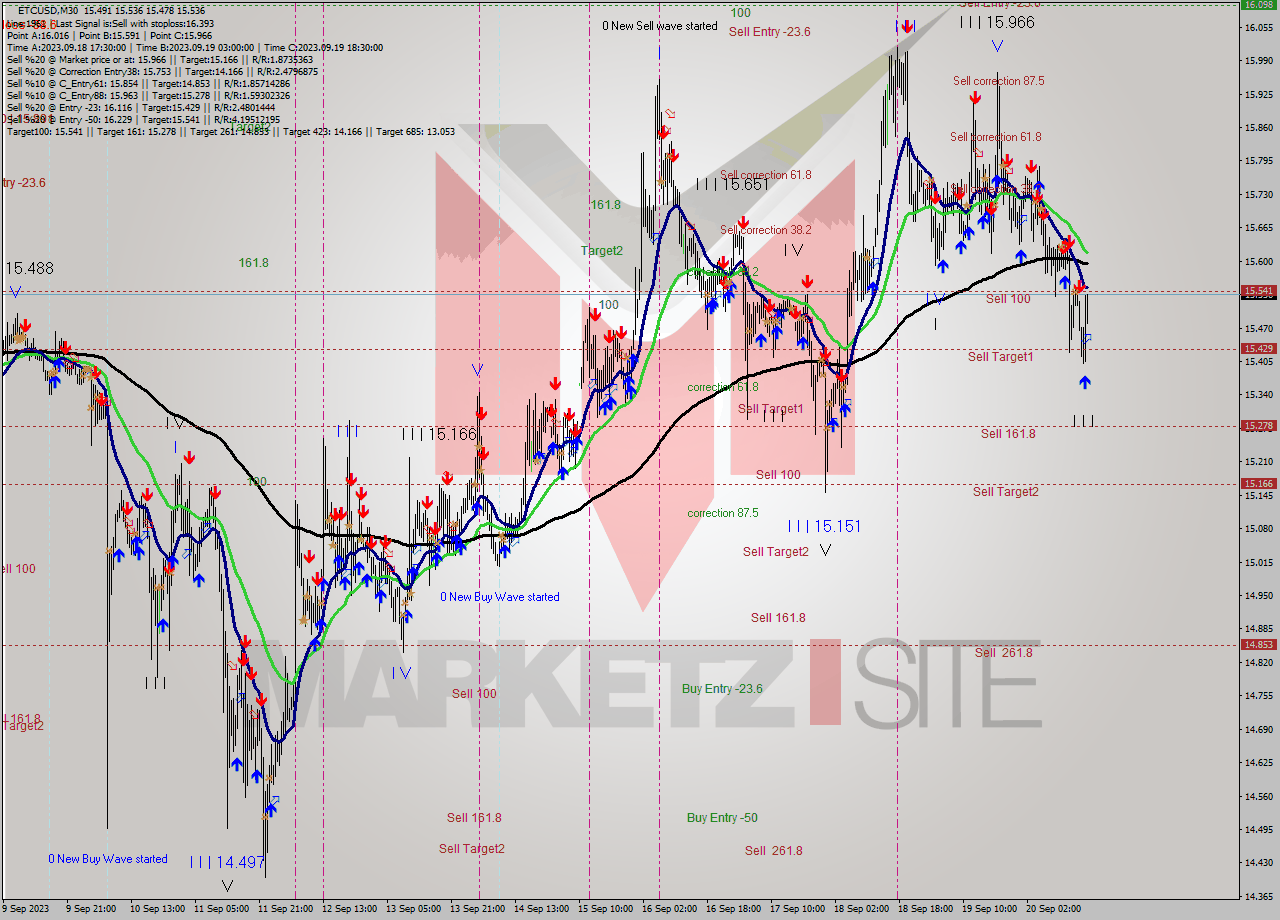Click the '15.488' price label at left
The width and height of the screenshot is (1280, 920).
29,268
